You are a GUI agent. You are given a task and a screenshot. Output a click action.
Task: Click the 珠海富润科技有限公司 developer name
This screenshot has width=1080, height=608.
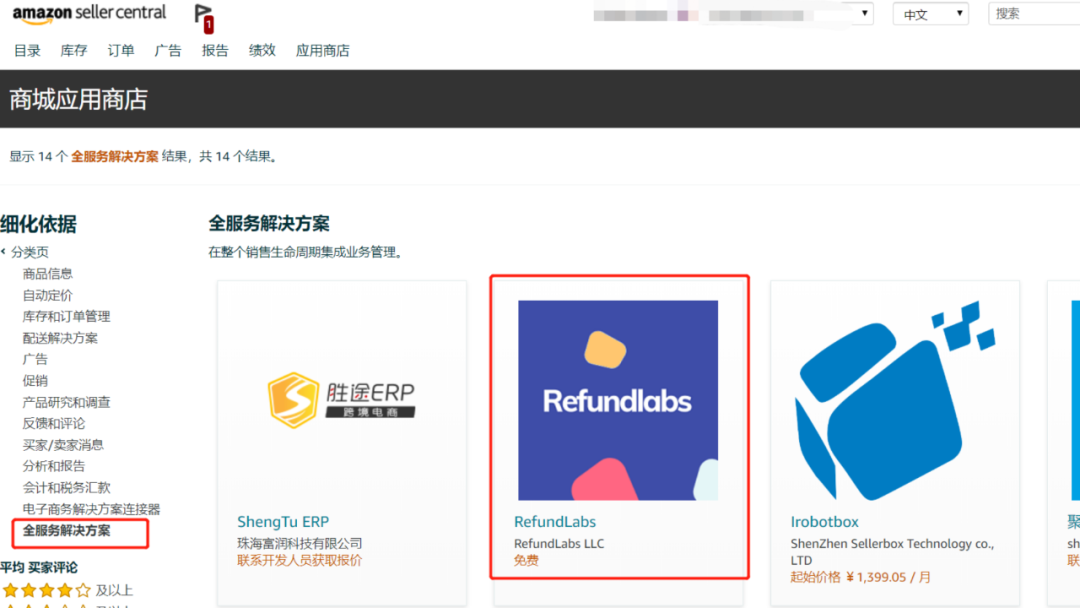pos(299,543)
